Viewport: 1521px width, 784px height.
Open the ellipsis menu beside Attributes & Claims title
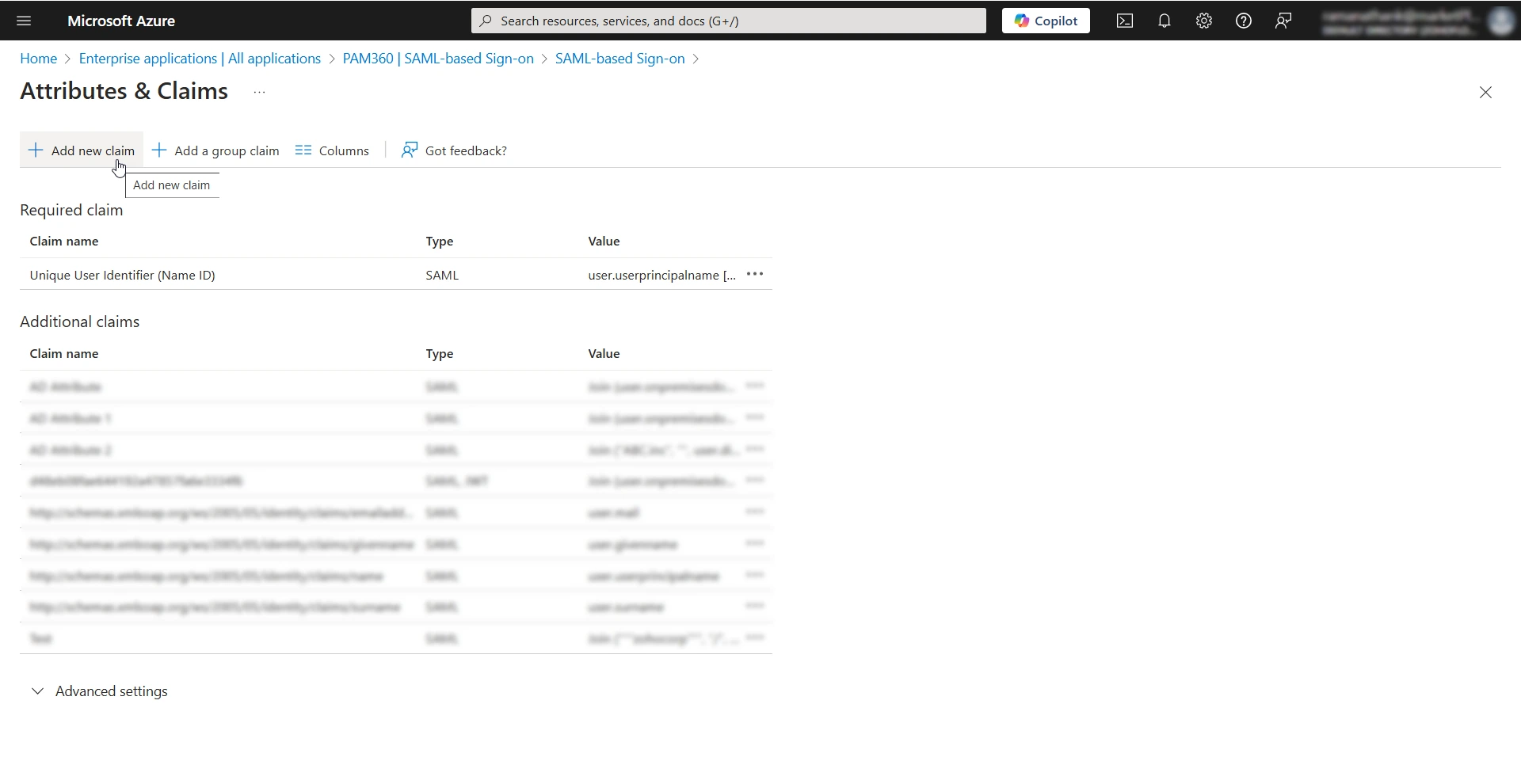(x=258, y=93)
